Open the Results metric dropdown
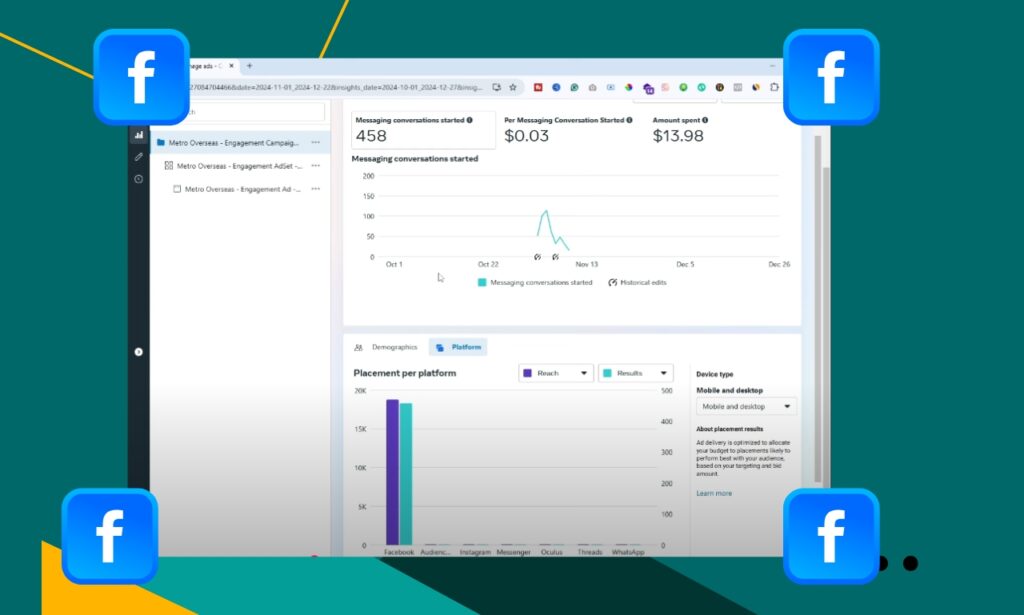 [635, 373]
